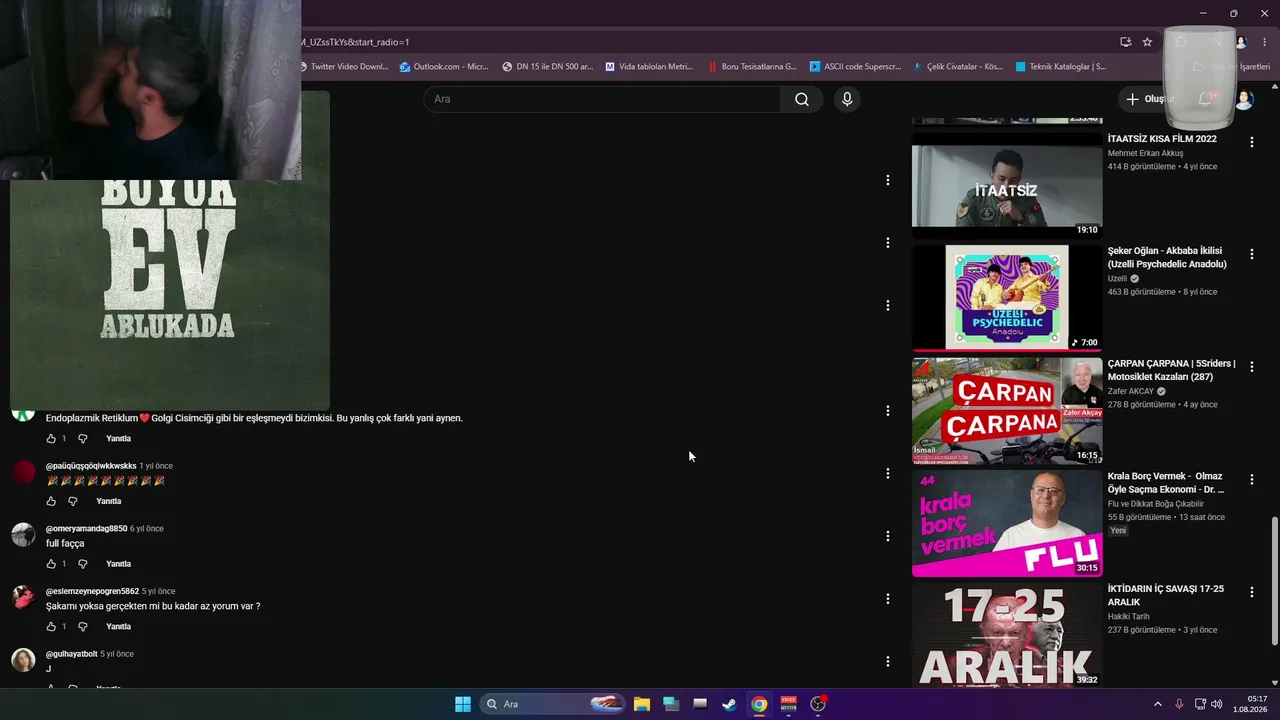Open more options for ÇARPAN ÇARPANA video
This screenshot has height=720, width=1280.
[x=1251, y=367]
